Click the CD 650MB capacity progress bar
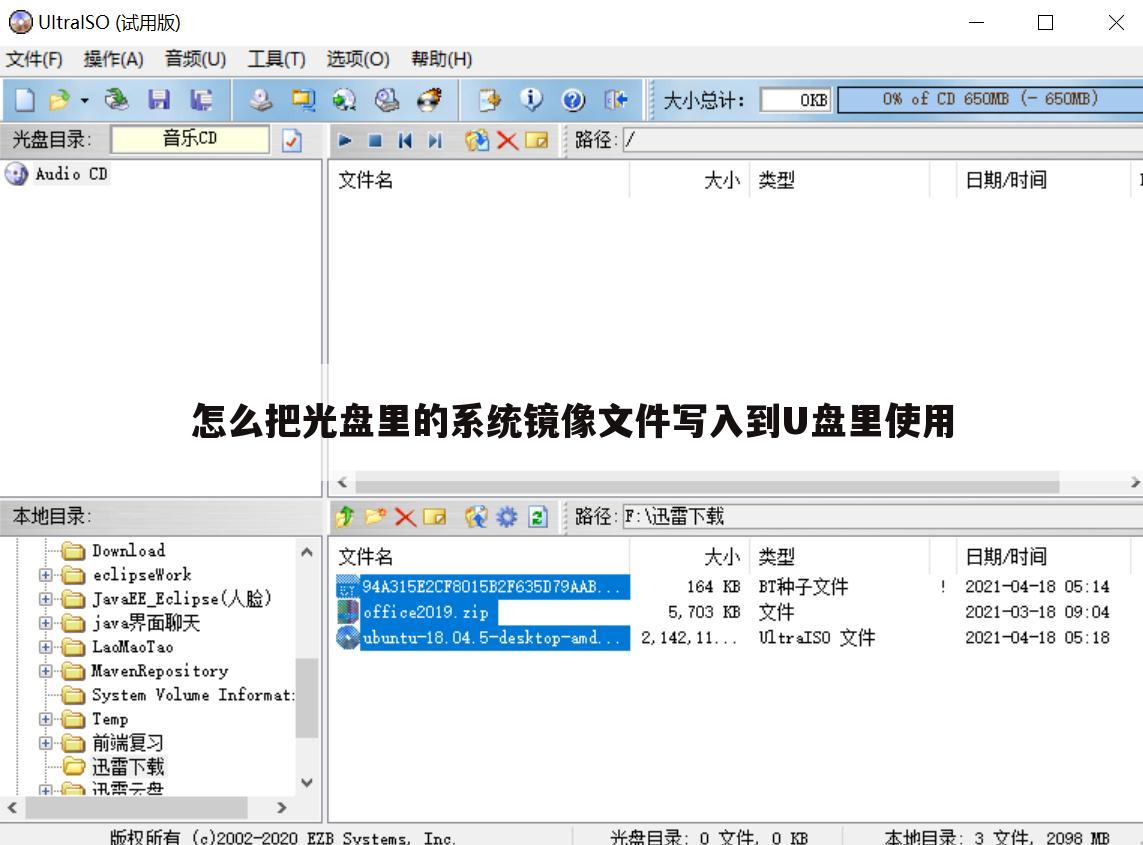 click(x=990, y=100)
